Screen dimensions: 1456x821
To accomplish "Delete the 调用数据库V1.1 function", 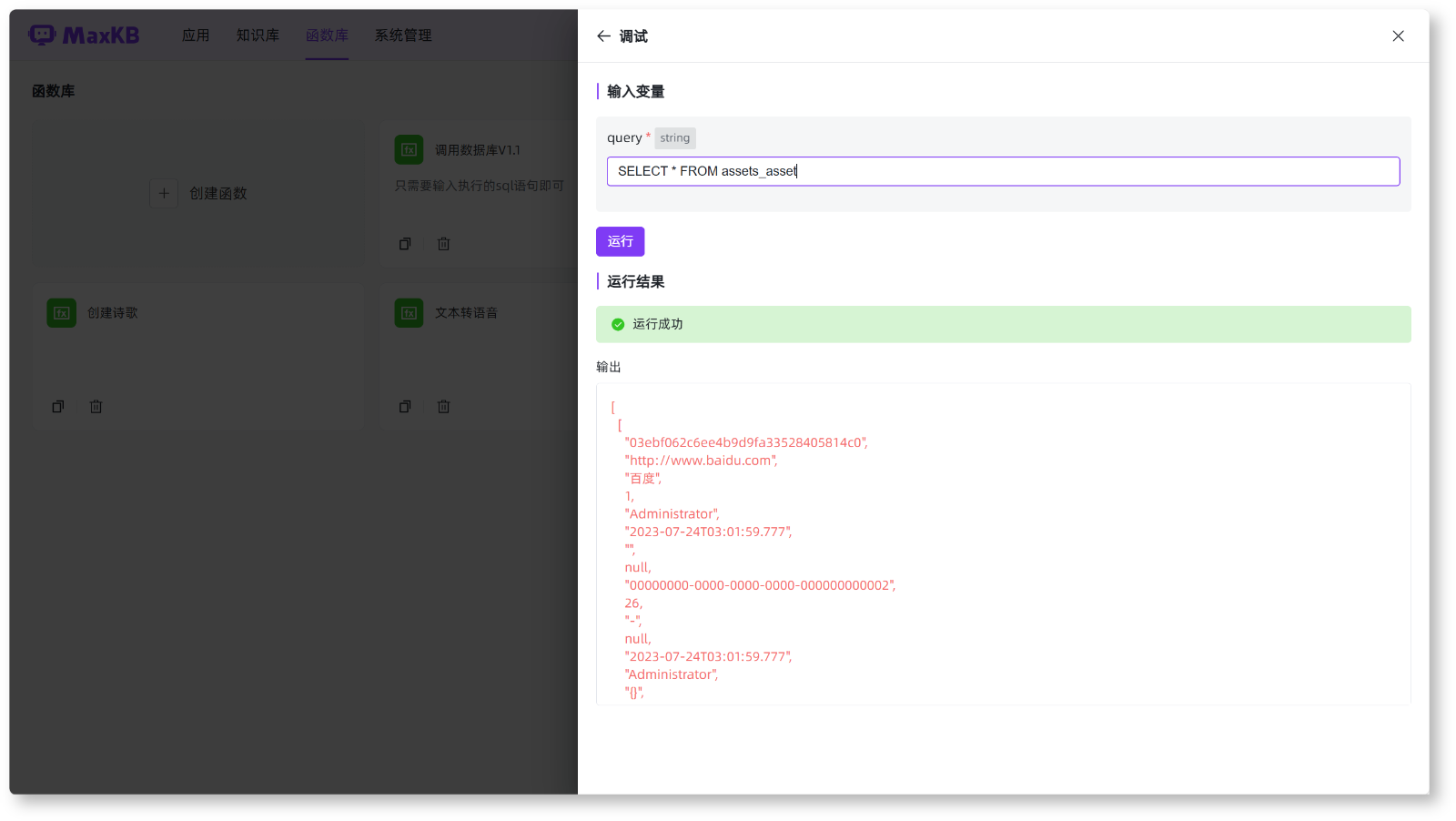I will 443,243.
